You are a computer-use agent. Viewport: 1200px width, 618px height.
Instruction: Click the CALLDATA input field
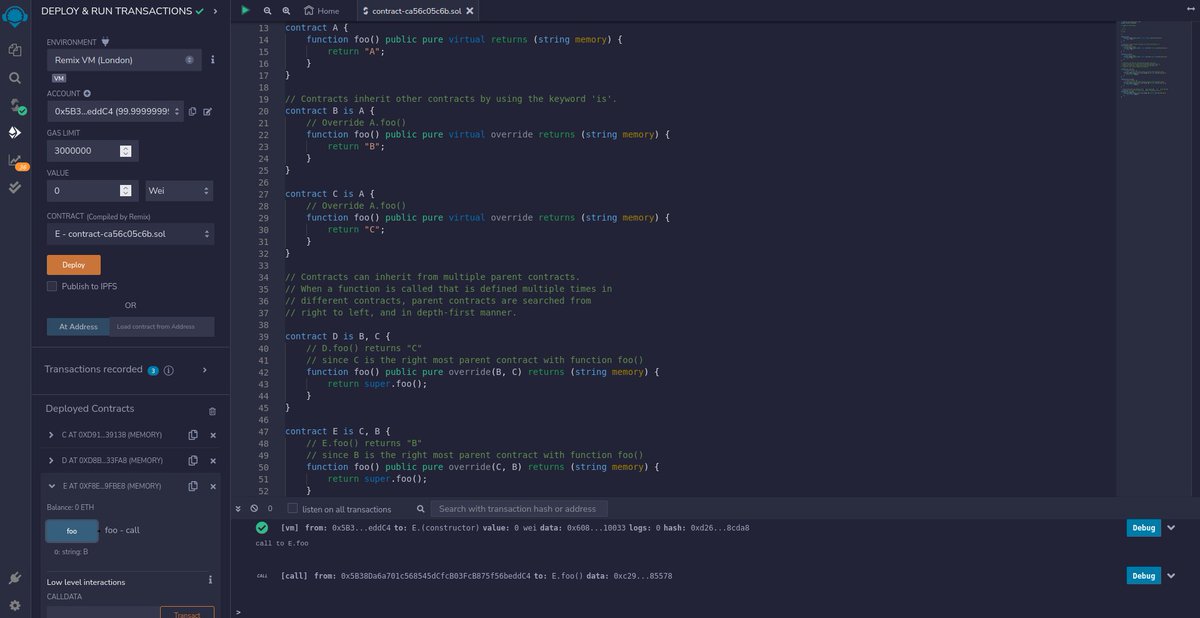pyautogui.click(x=103, y=612)
